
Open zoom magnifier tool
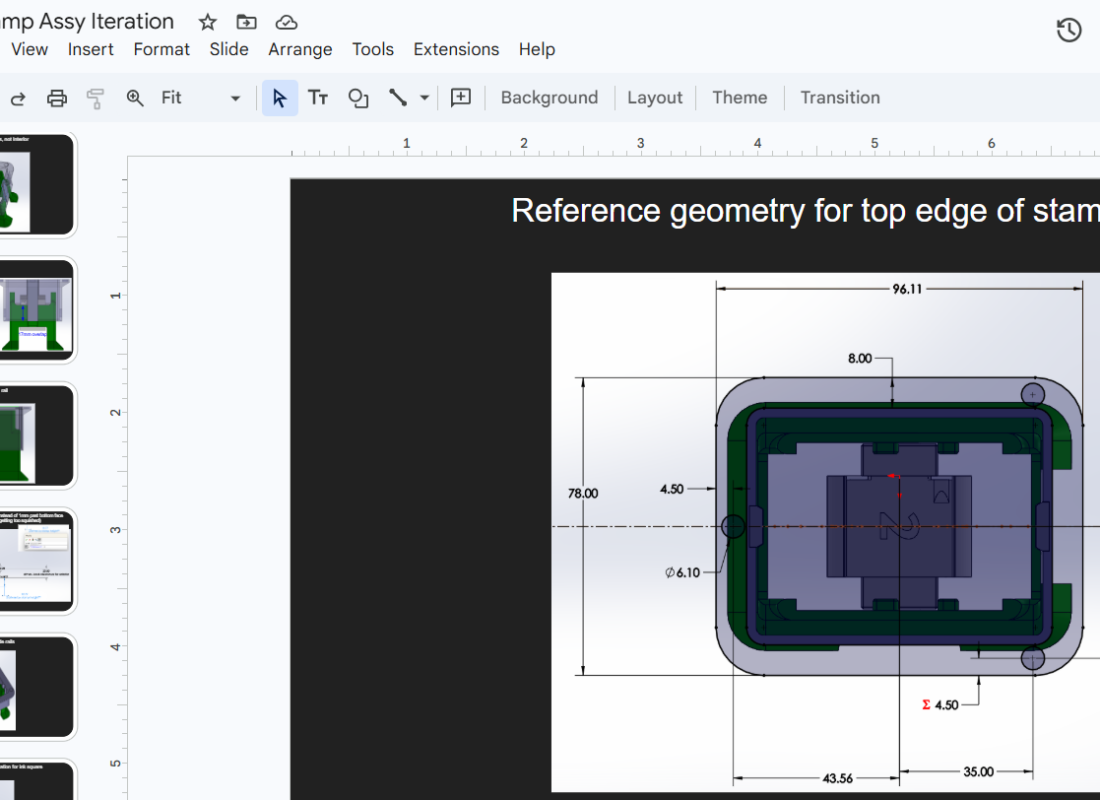tap(135, 98)
